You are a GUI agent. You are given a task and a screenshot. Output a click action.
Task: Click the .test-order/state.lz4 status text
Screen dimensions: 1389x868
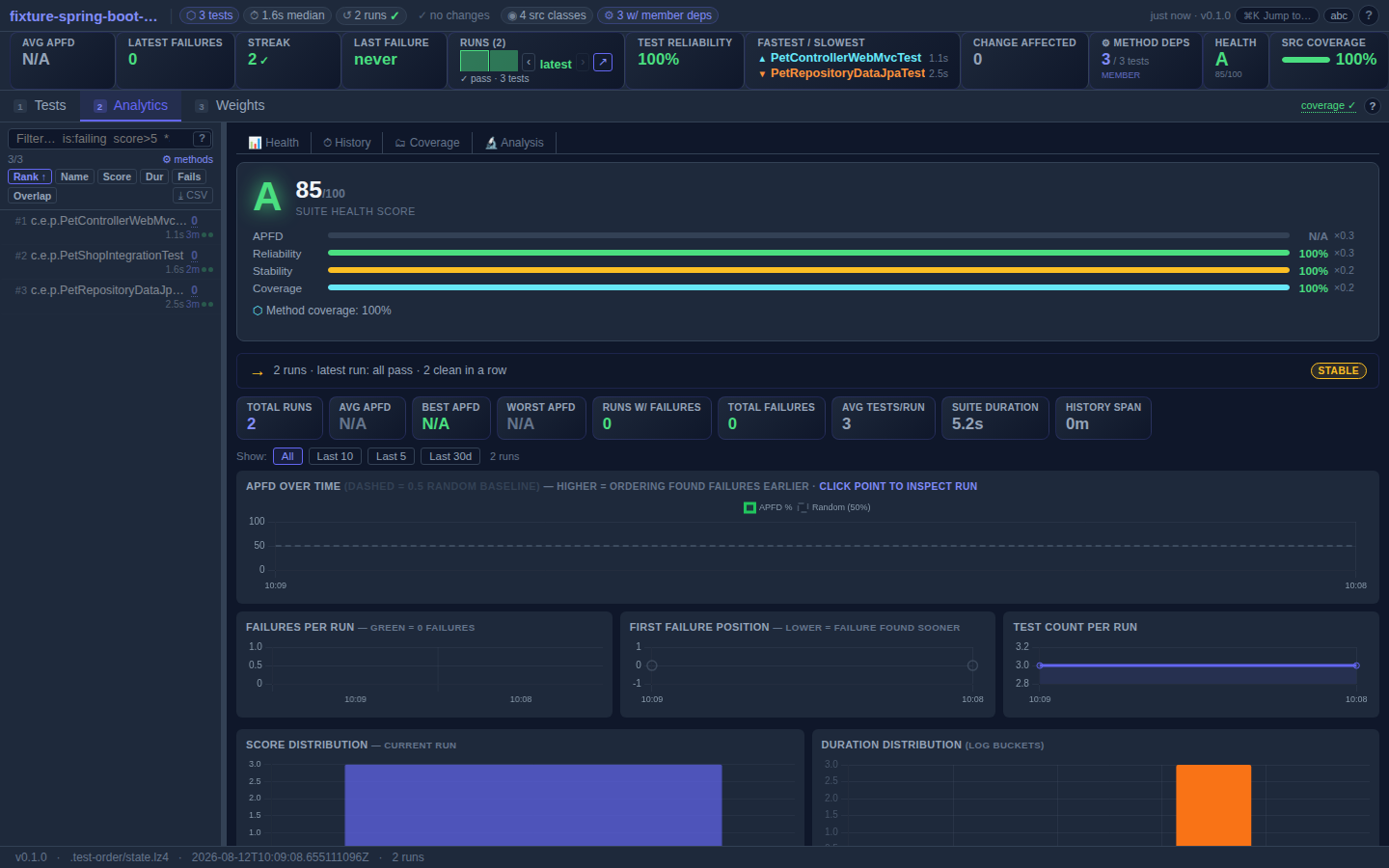click(120, 857)
